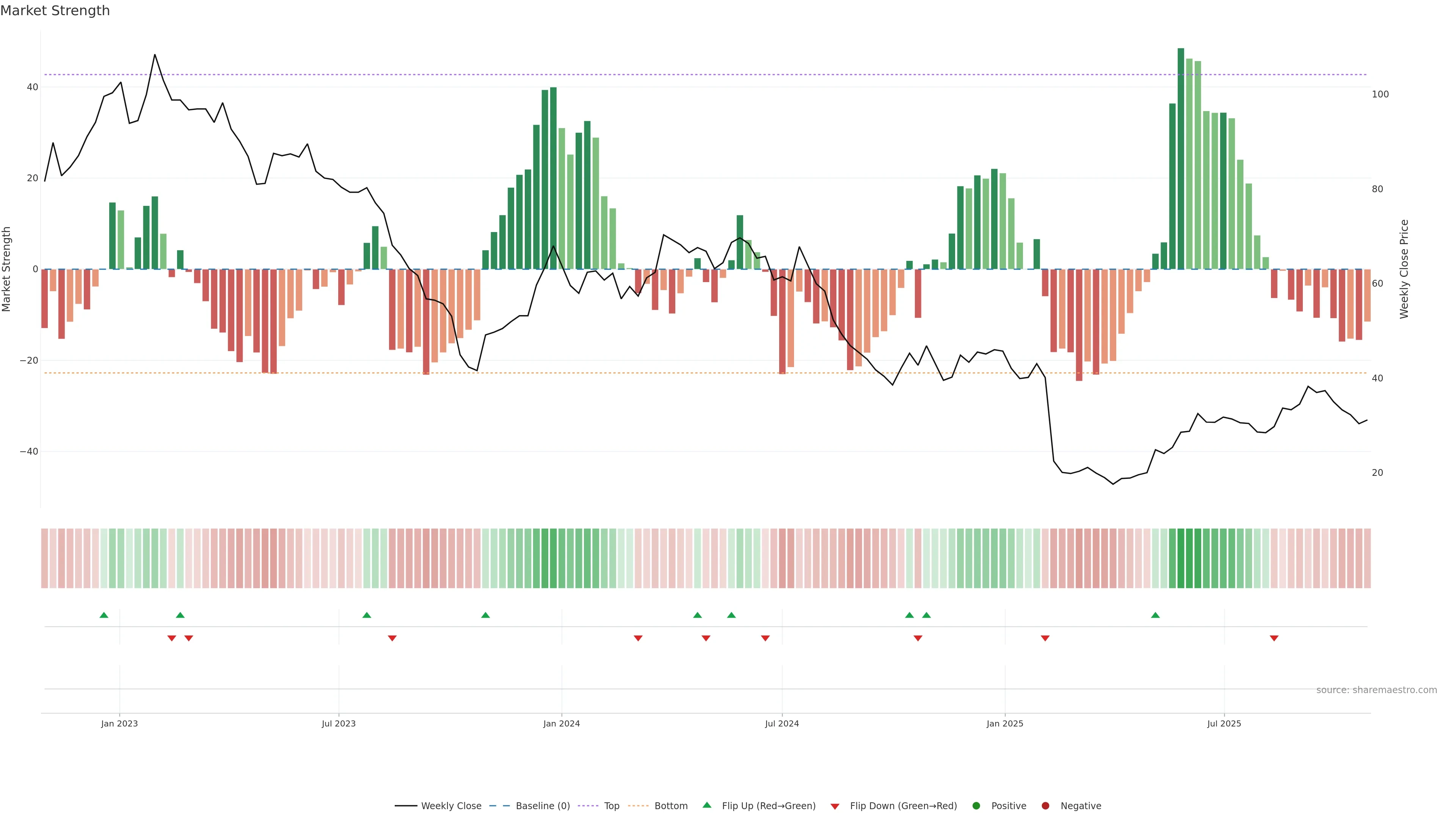Click the Jan 2024 axis label
This screenshot has height=819, width=1456.
[561, 723]
